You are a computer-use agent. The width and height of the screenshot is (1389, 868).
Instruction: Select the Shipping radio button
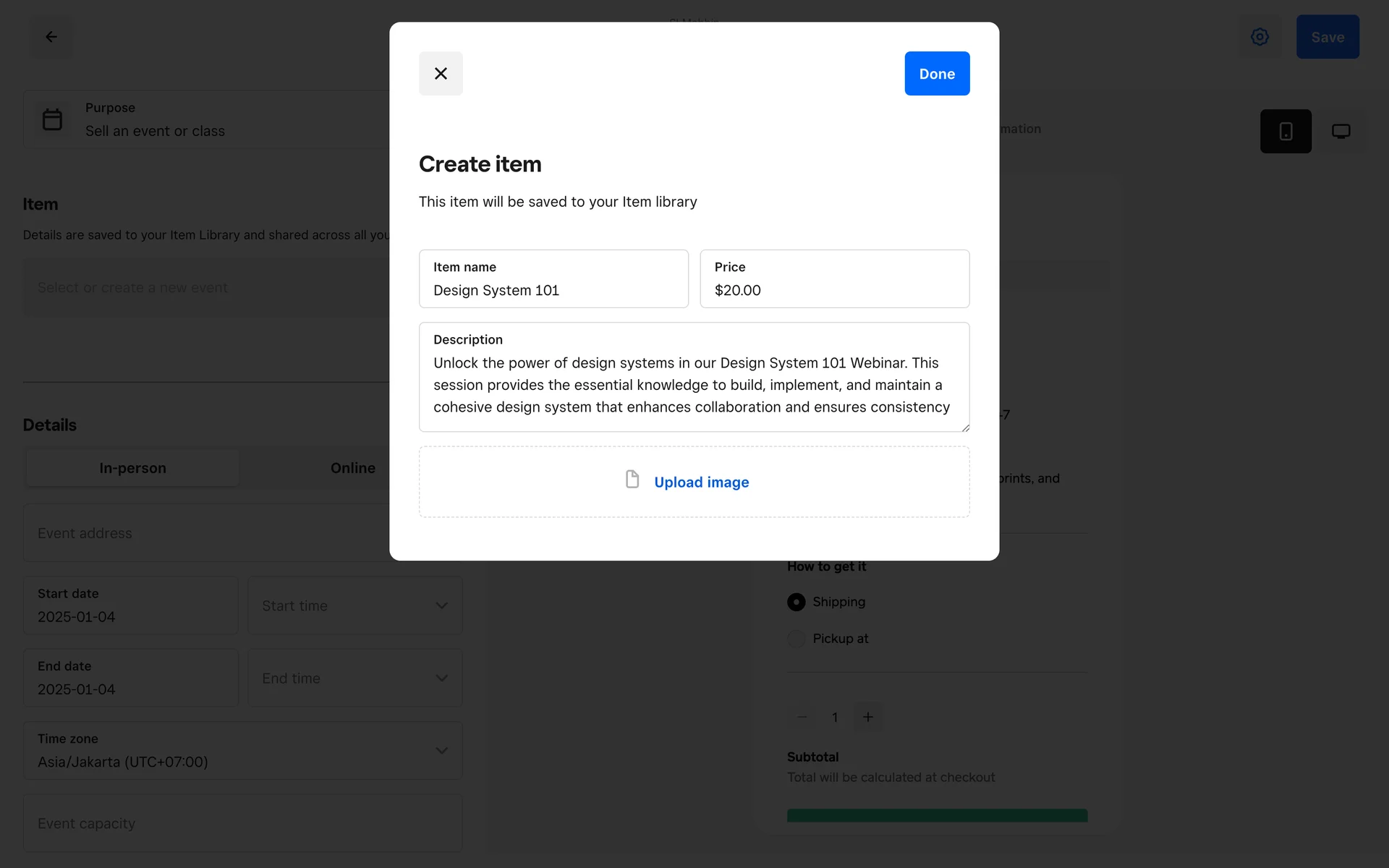pos(796,602)
